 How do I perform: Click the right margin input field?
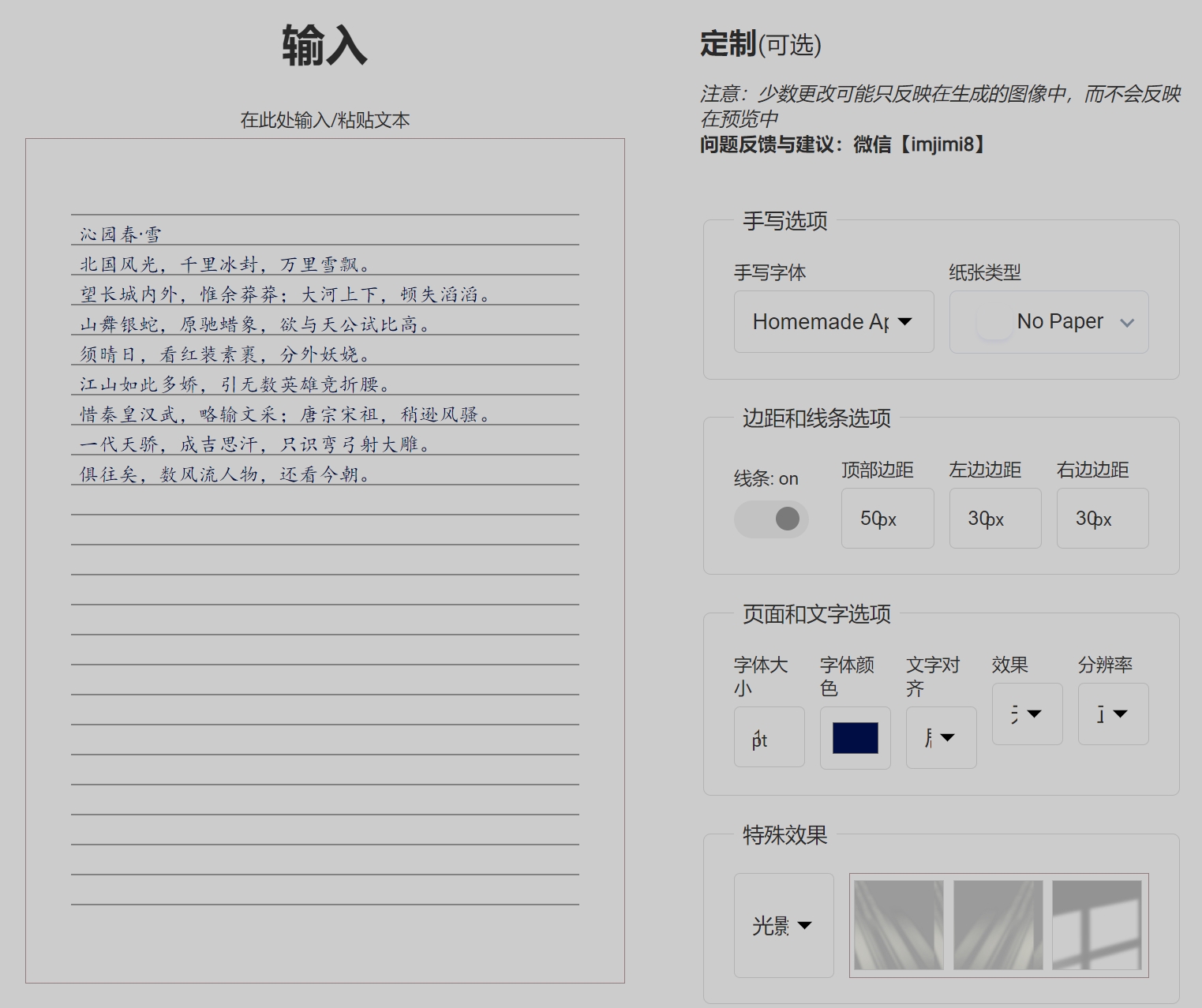[1103, 519]
